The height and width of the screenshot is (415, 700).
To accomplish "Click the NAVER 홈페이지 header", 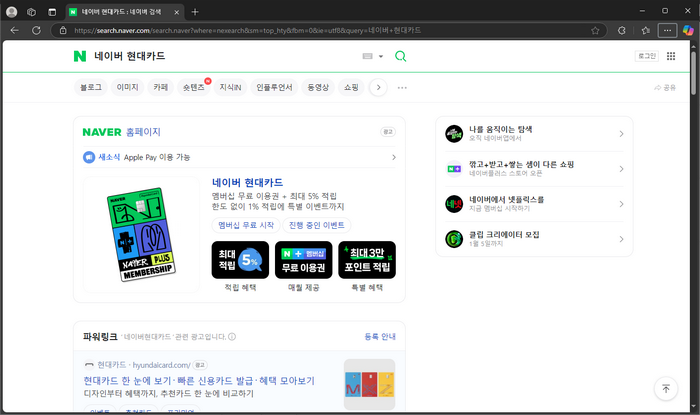I will click(121, 132).
